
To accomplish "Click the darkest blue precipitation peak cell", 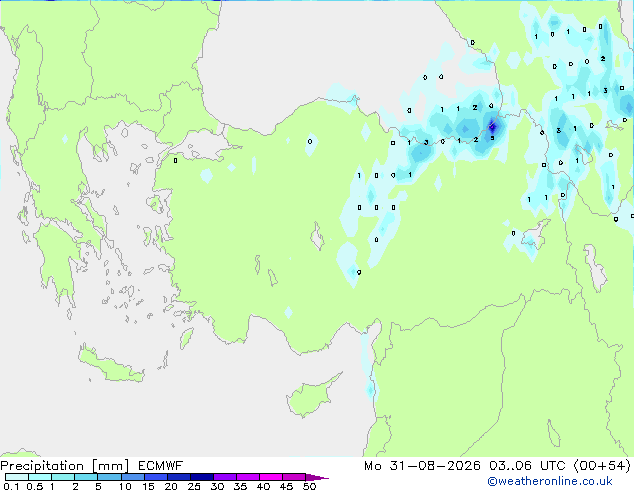I will [492, 127].
